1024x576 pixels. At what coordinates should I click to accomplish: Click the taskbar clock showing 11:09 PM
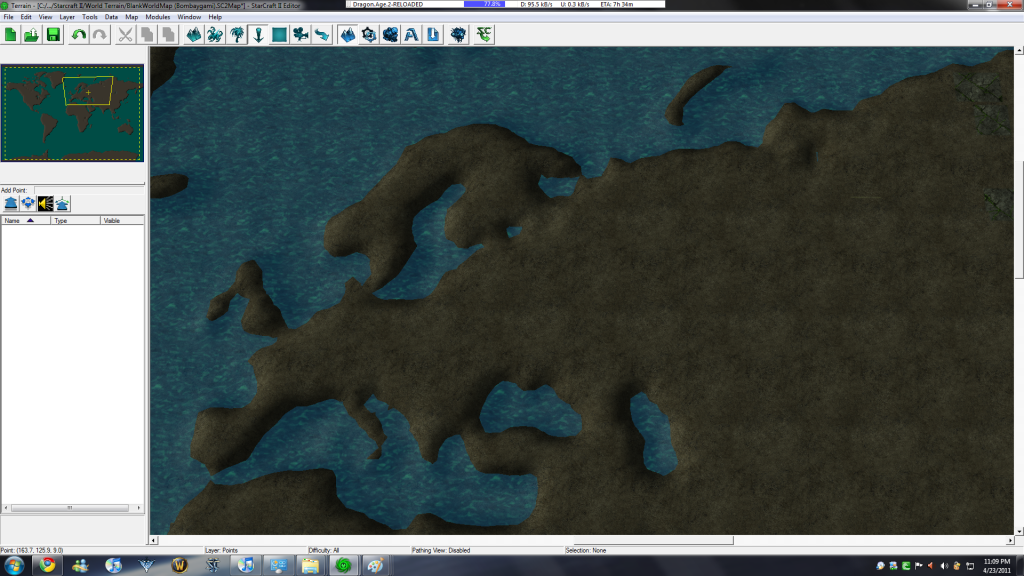(997, 566)
